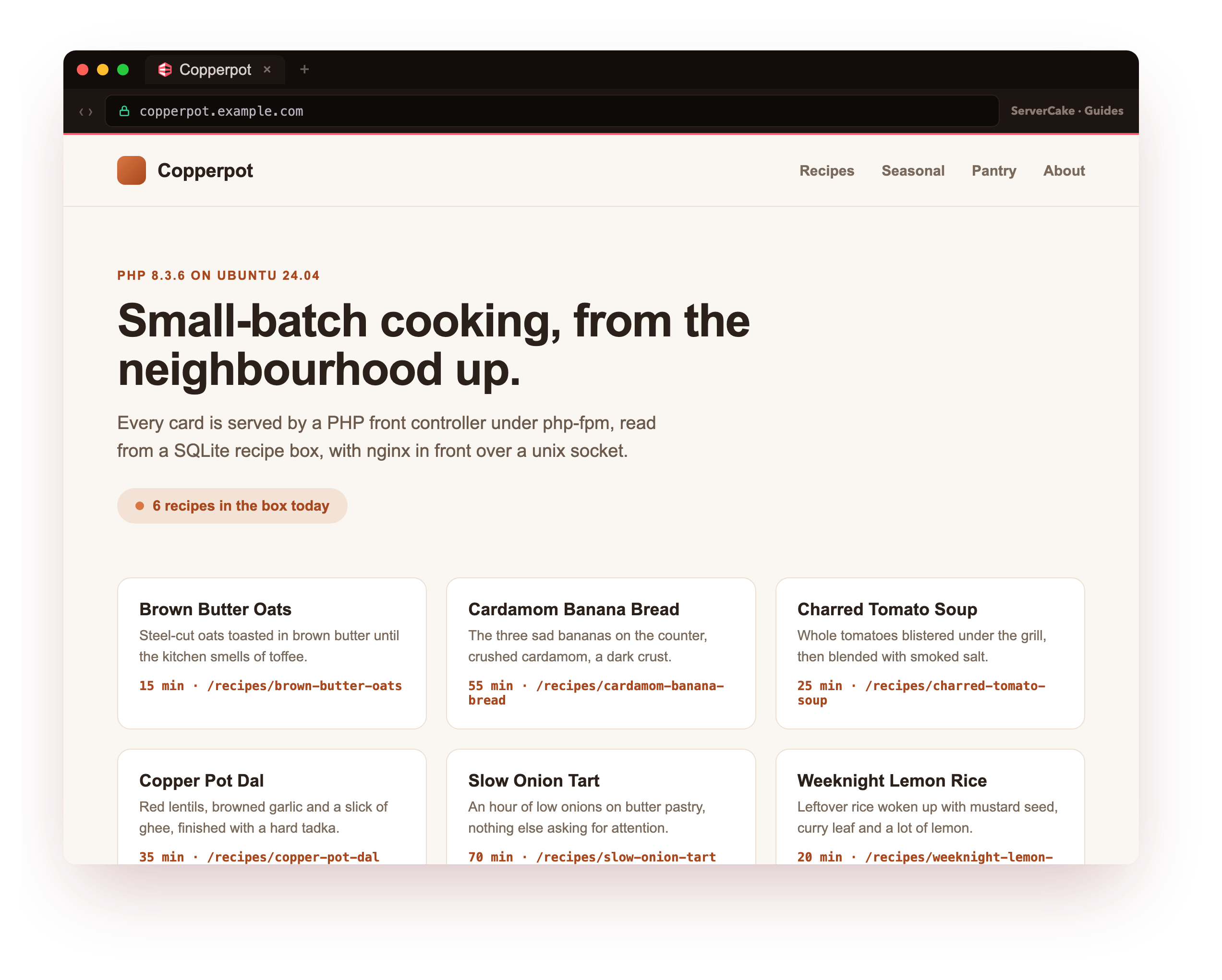Image resolution: width=1222 pixels, height=980 pixels.
Task: Click the padlock icon in address bar
Action: tap(124, 111)
